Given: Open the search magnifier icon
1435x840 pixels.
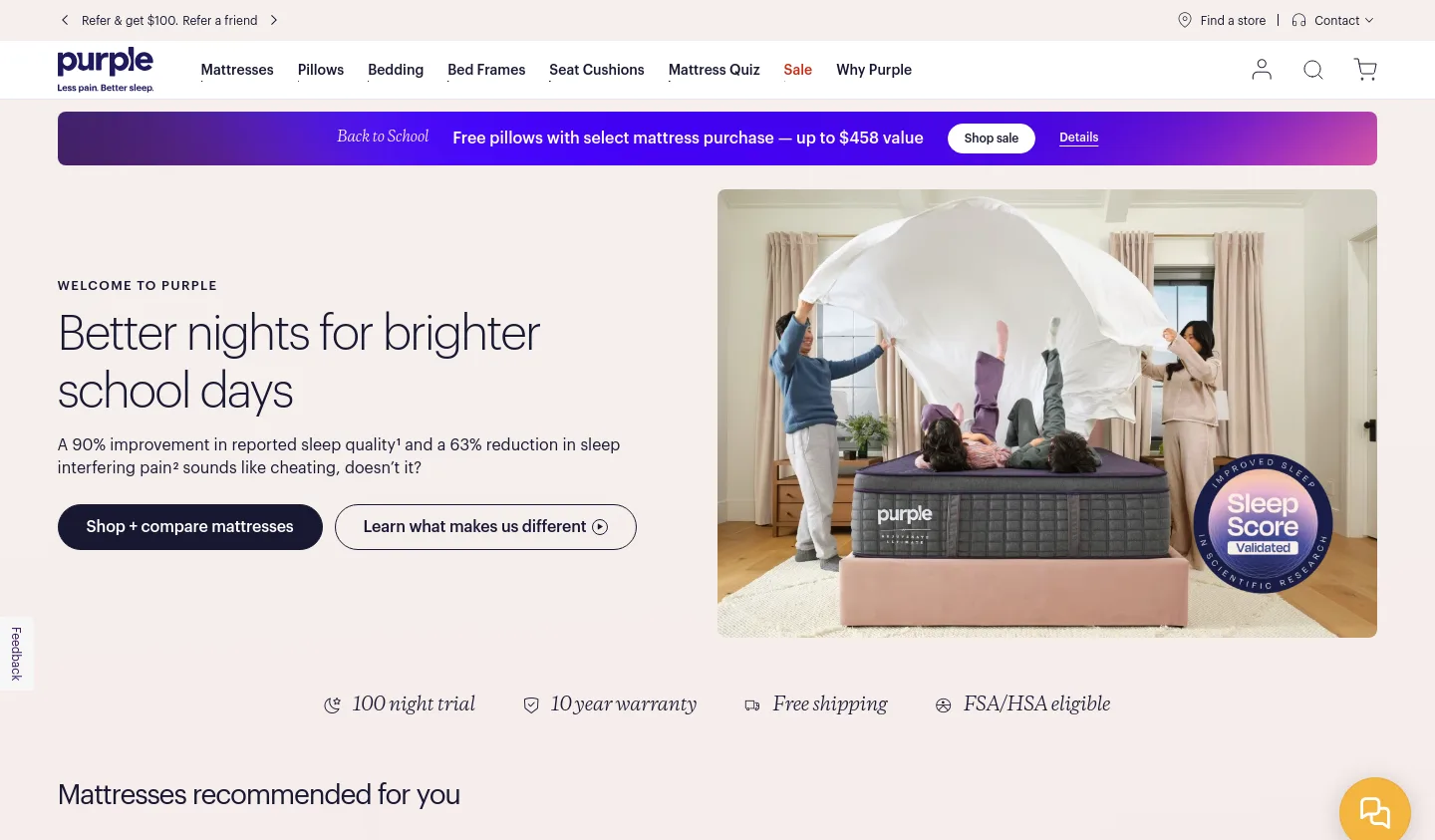Looking at the screenshot, I should (1313, 70).
